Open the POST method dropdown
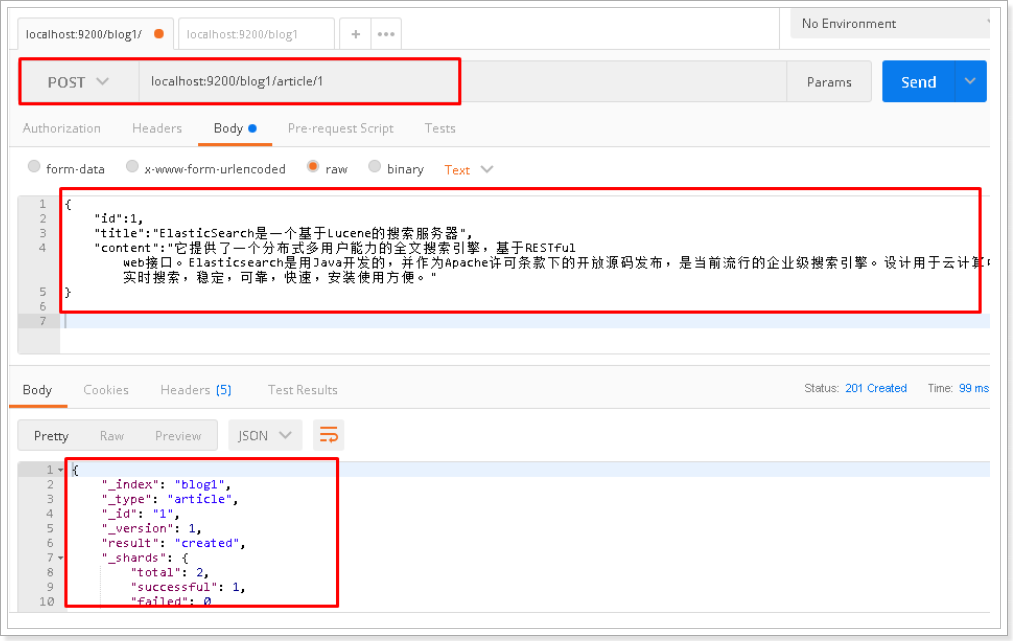This screenshot has width=1013, height=641. [x=78, y=82]
